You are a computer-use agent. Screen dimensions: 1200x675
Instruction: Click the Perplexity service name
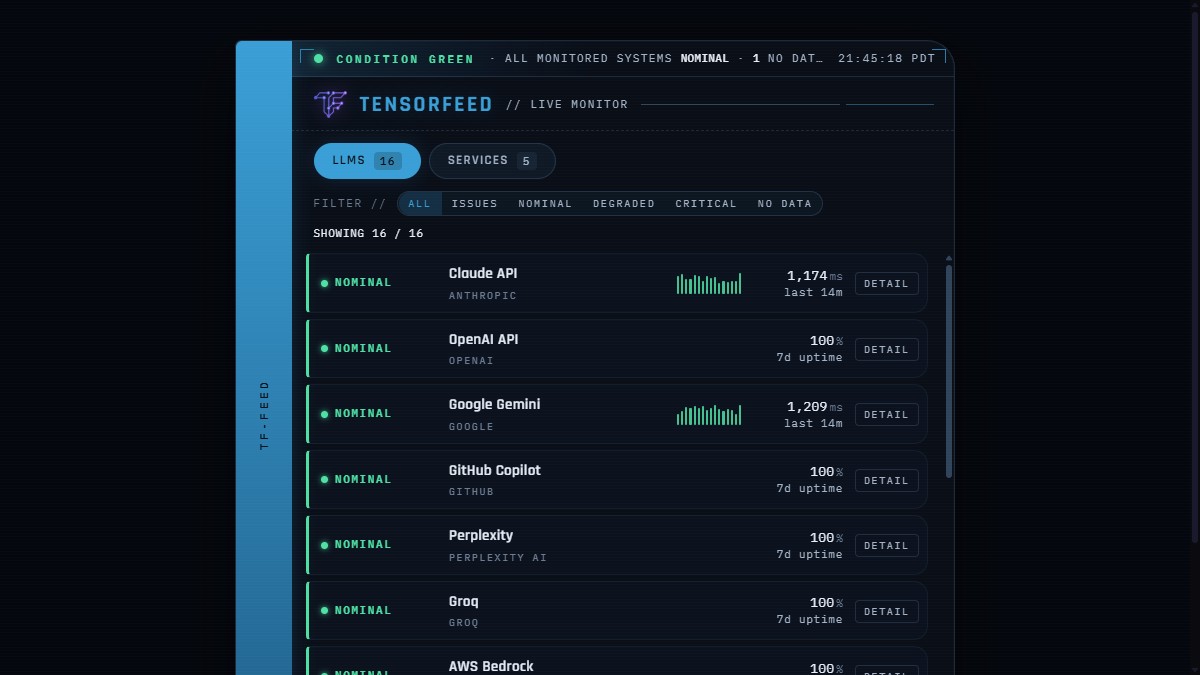pyautogui.click(x=481, y=536)
